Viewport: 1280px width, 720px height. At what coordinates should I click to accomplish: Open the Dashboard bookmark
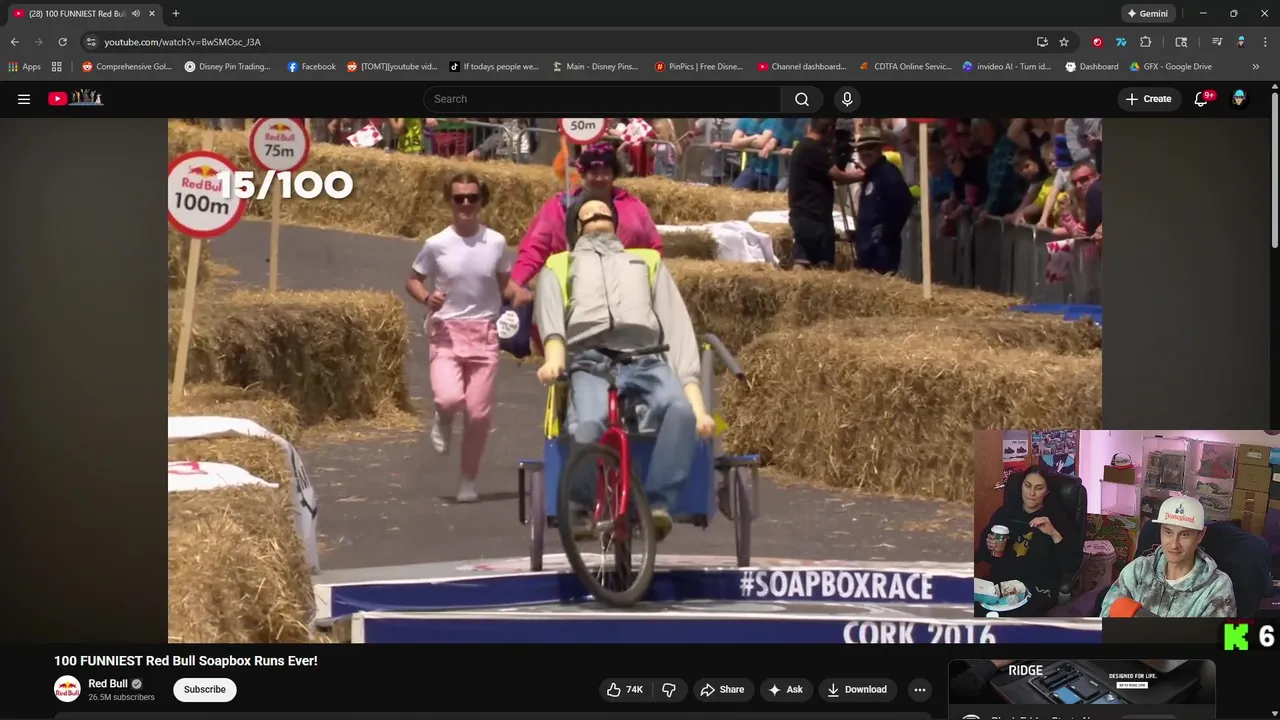click(1092, 67)
